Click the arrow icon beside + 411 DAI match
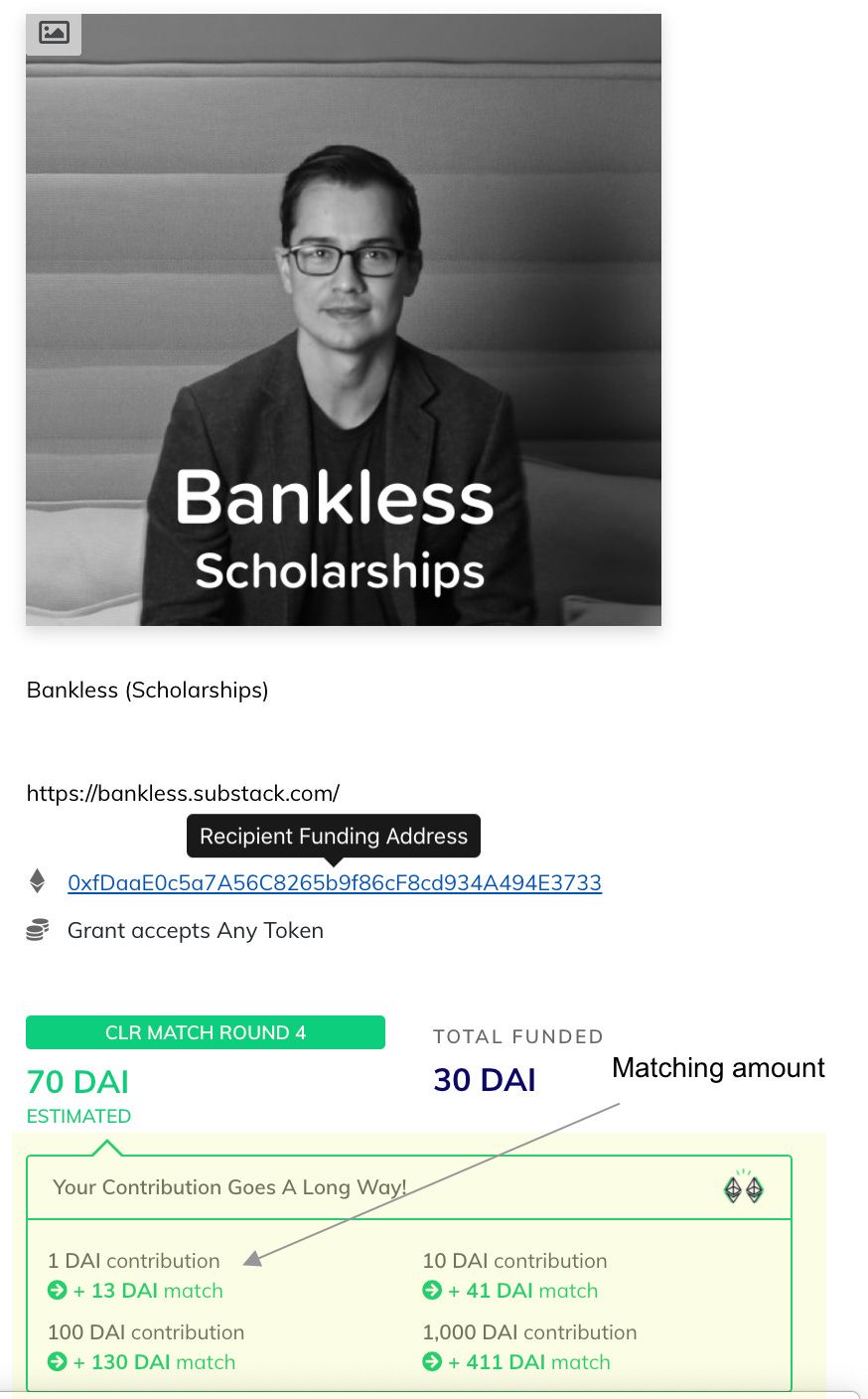This screenshot has width=868, height=1399. click(432, 1362)
